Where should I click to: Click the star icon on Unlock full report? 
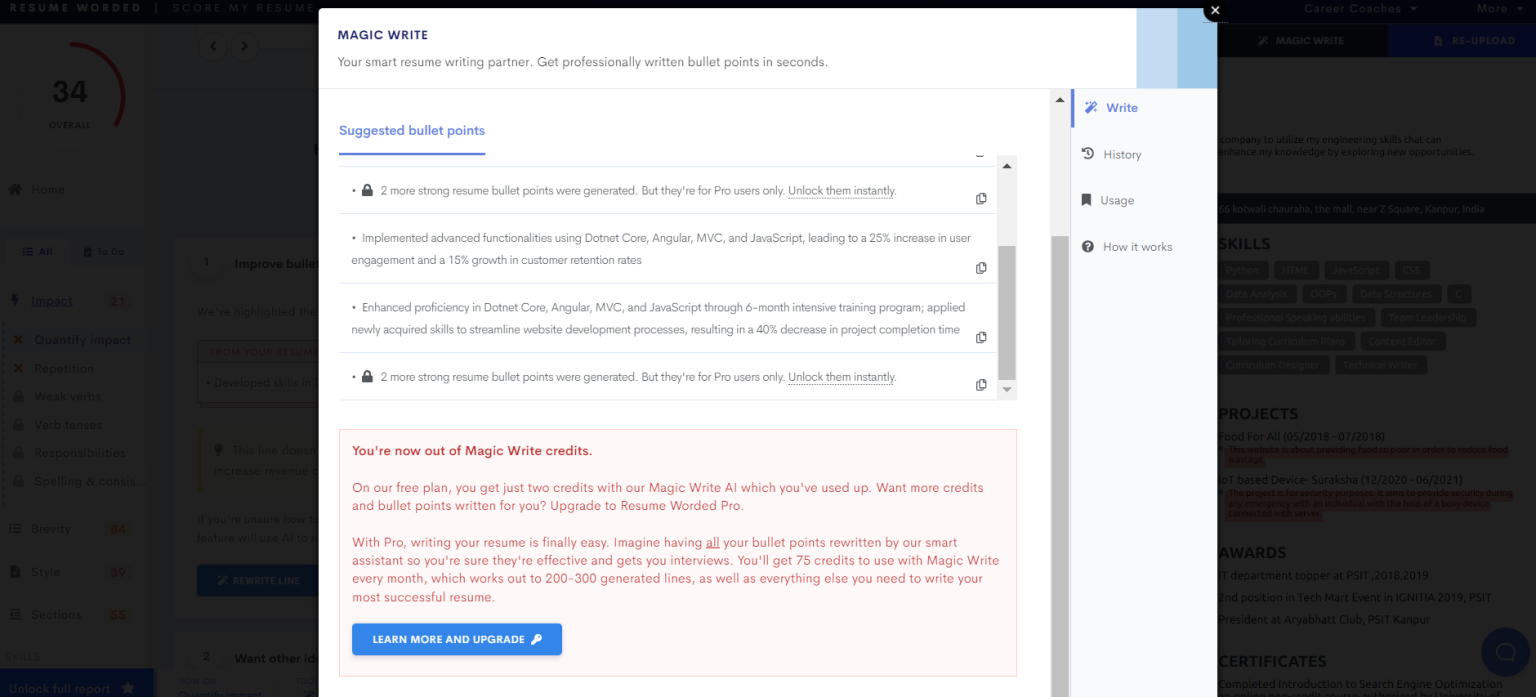coord(128,688)
